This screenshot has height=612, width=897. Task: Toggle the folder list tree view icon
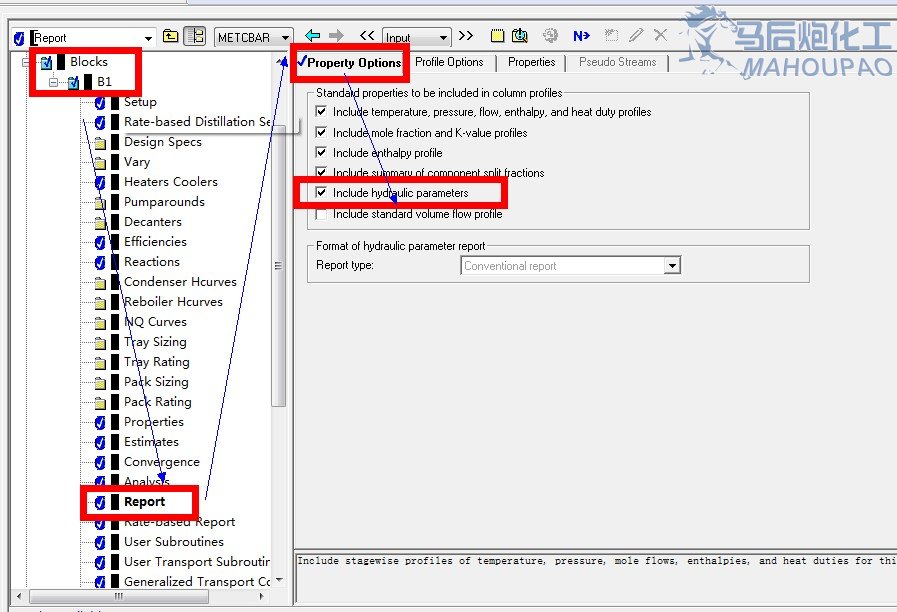coord(195,37)
